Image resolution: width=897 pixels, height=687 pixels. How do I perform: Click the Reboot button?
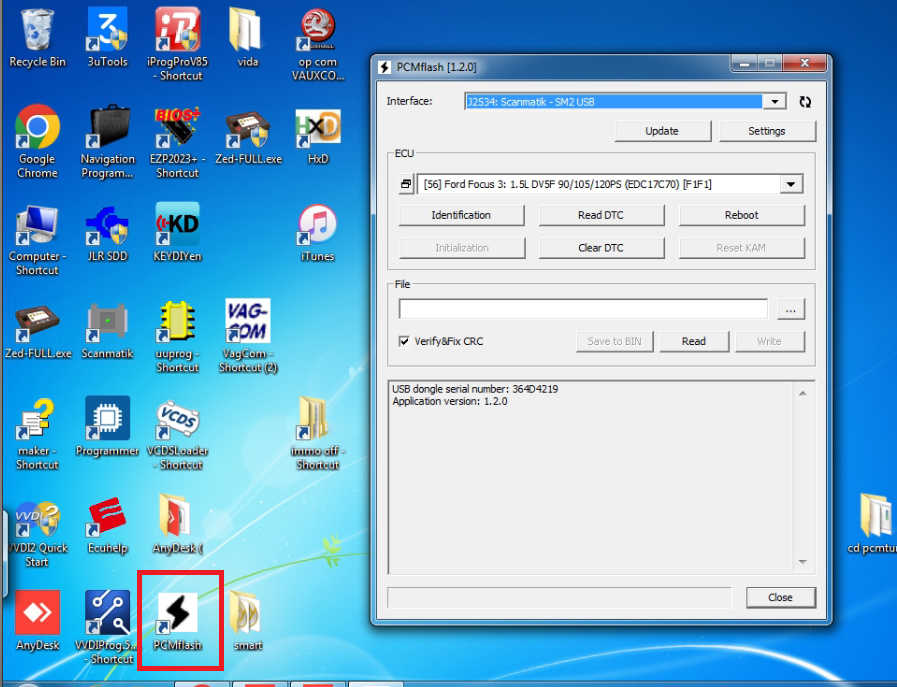click(x=741, y=215)
